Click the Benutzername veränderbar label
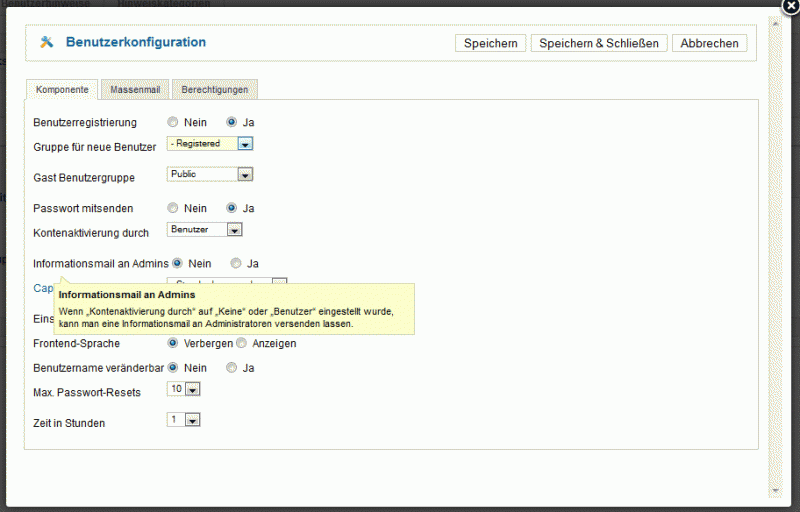 pyautogui.click(x=98, y=368)
